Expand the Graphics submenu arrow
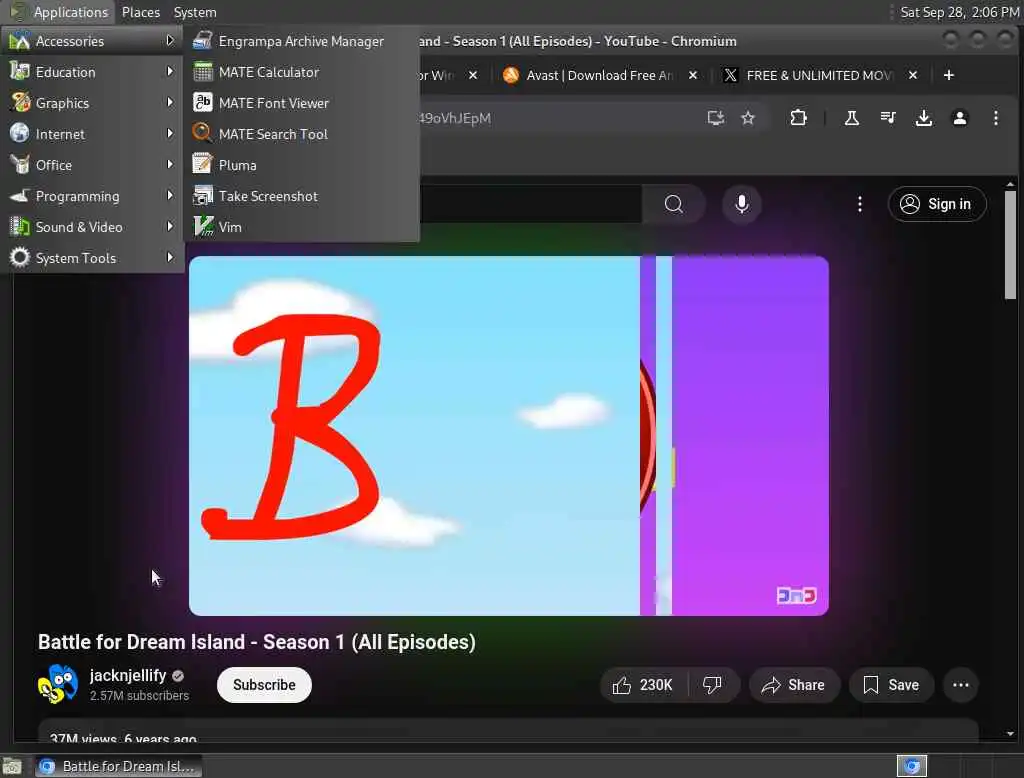The height and width of the screenshot is (778, 1024). coord(170,103)
